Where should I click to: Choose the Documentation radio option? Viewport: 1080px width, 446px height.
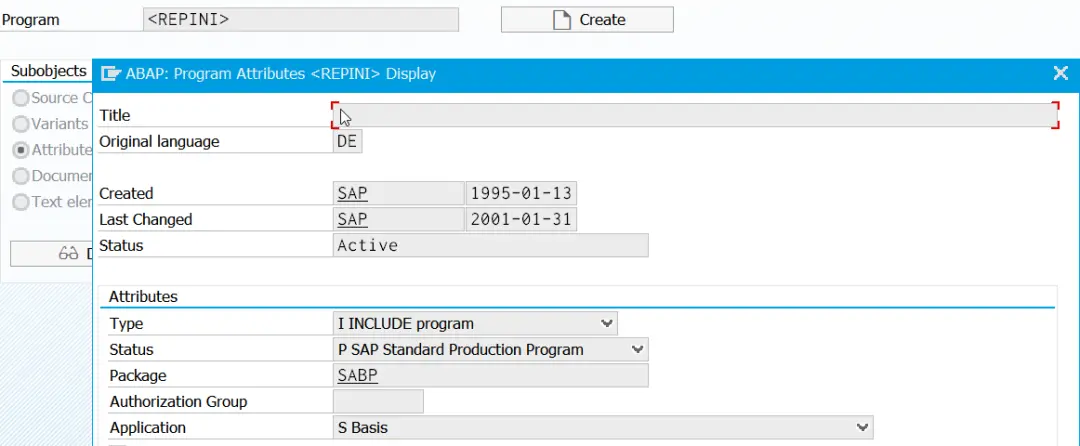click(20, 176)
